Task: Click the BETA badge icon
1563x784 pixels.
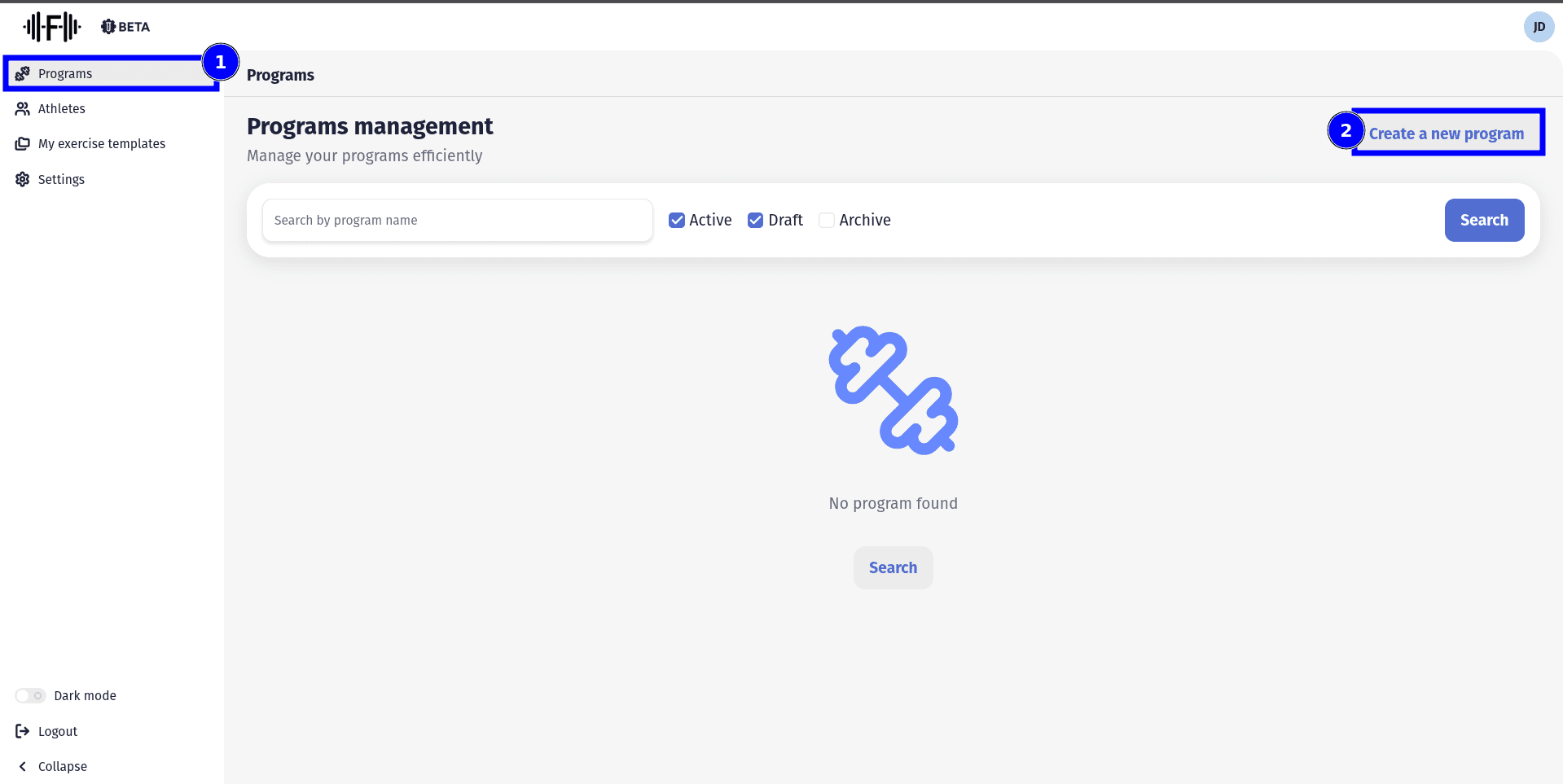Action: (108, 27)
